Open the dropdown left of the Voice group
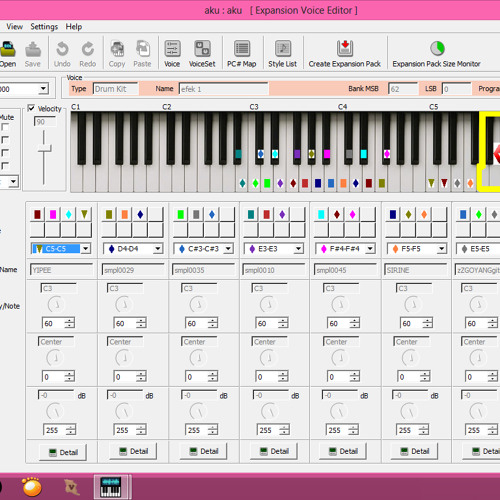 [43, 89]
